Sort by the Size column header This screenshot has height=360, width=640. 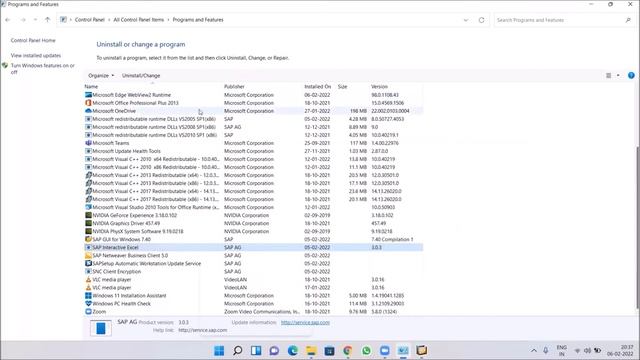click(x=342, y=87)
